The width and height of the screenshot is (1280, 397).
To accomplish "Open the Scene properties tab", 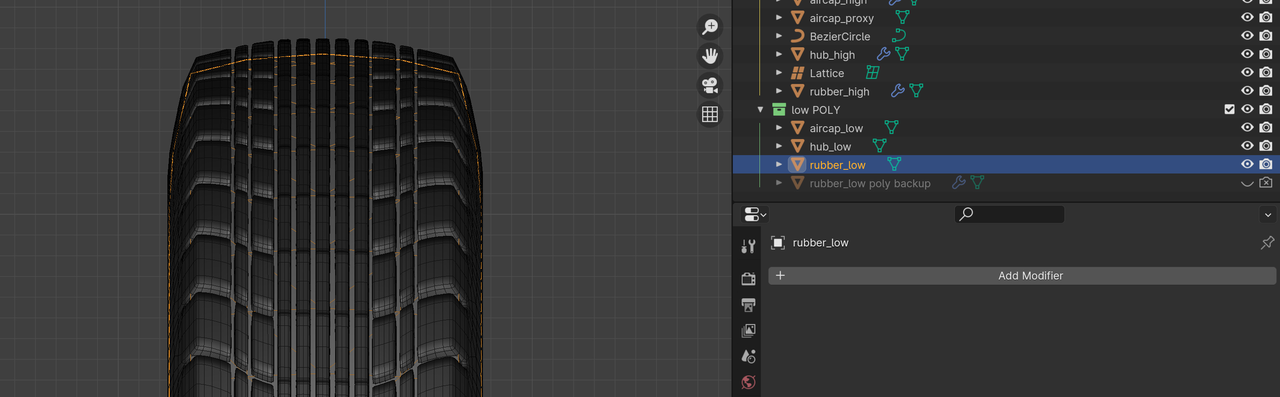I will (748, 356).
